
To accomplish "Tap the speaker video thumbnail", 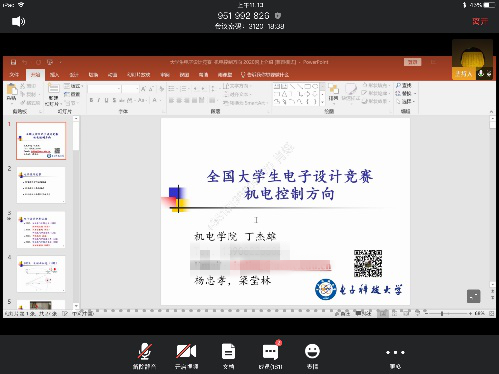I will pos(472,59).
